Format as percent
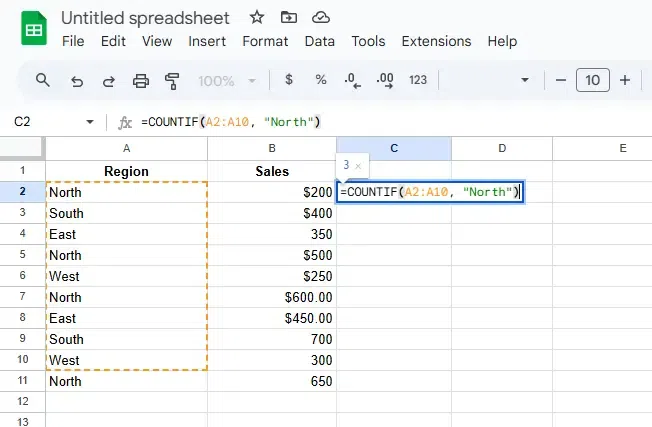The image size is (652, 427). coord(321,80)
